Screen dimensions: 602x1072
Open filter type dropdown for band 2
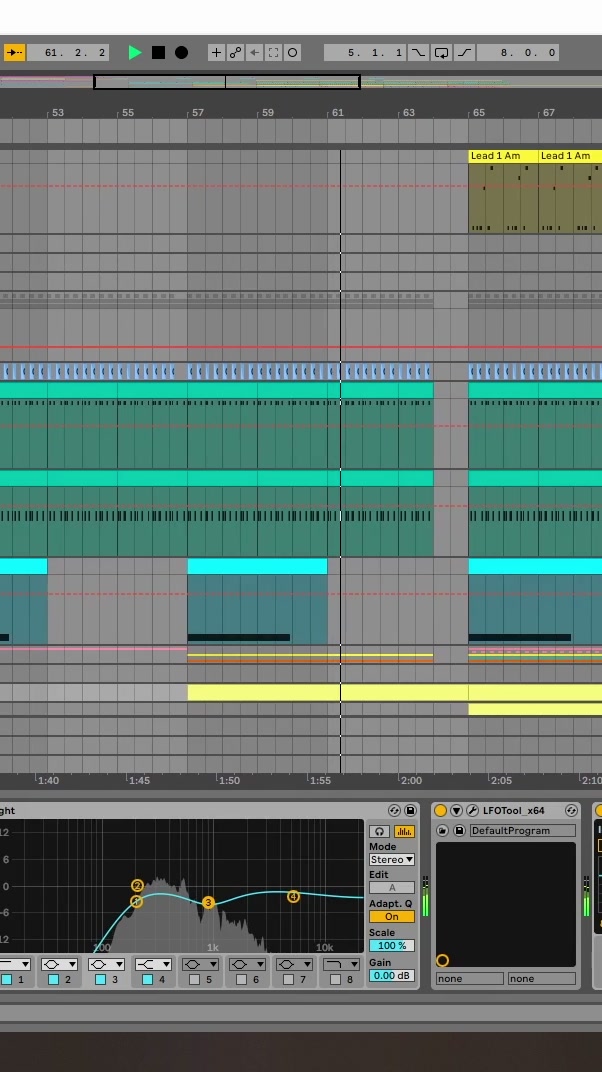(x=59, y=964)
